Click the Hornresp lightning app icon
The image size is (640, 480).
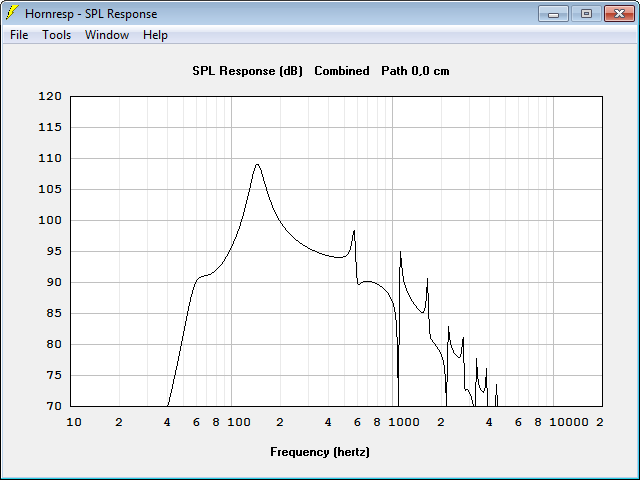click(11, 13)
